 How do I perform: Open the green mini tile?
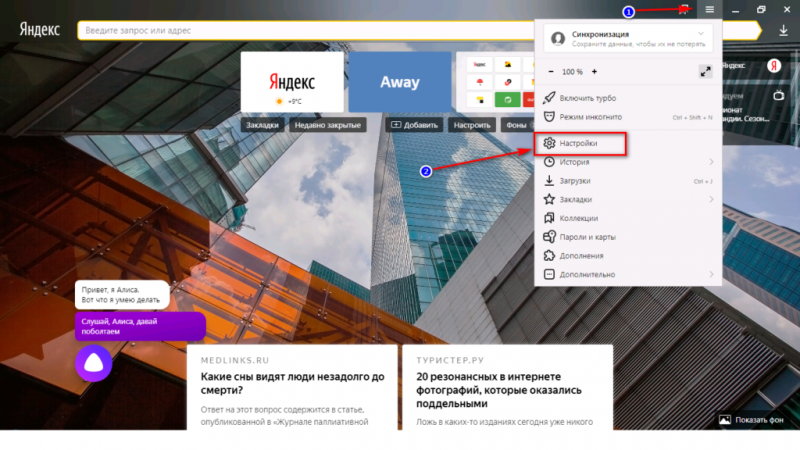508,100
